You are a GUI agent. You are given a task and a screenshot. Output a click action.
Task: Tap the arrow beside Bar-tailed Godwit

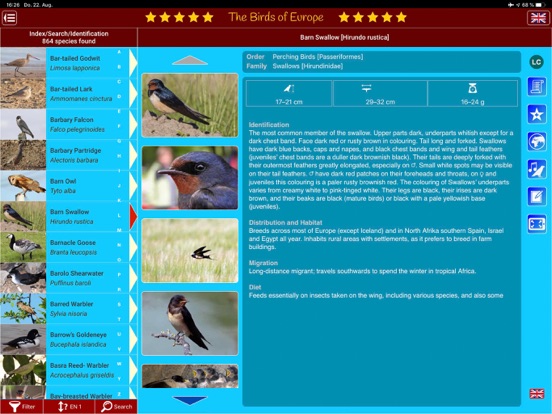133,63
